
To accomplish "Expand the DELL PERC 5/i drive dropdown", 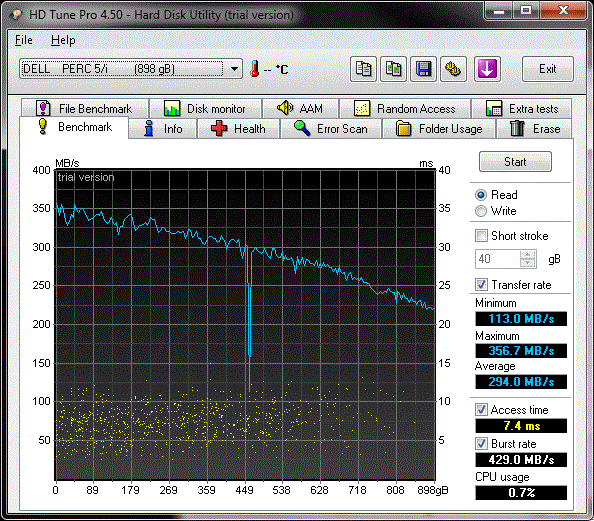I will pyautogui.click(x=234, y=69).
